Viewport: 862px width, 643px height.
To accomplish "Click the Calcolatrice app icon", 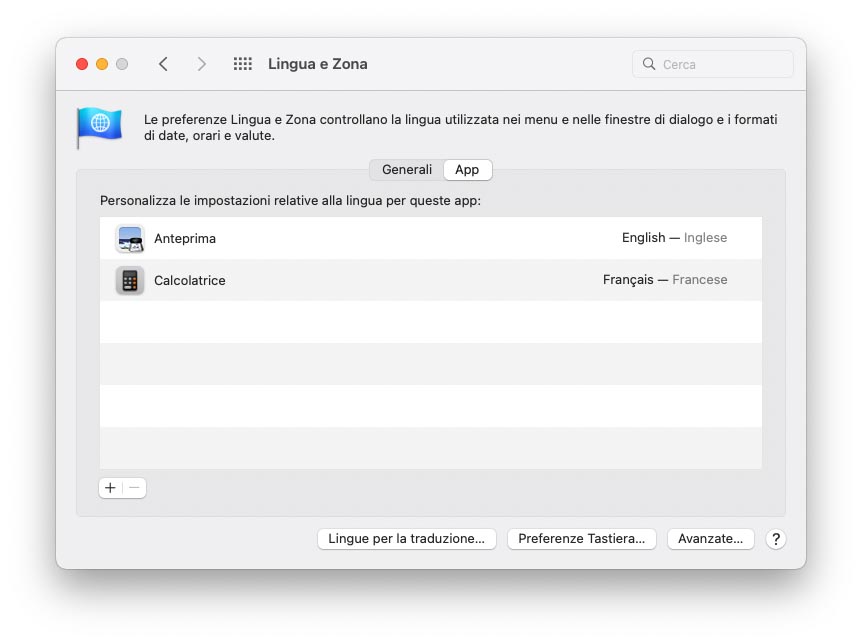I will [129, 280].
